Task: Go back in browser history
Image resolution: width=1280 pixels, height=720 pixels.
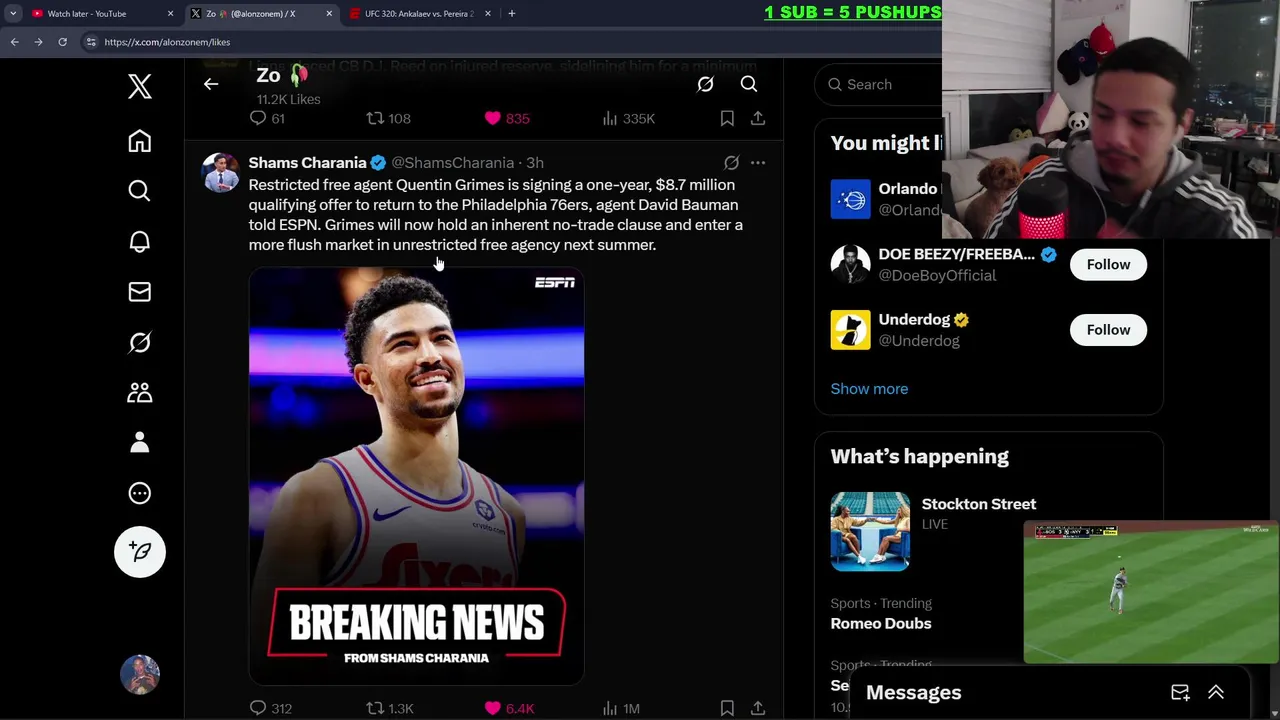Action: [14, 42]
